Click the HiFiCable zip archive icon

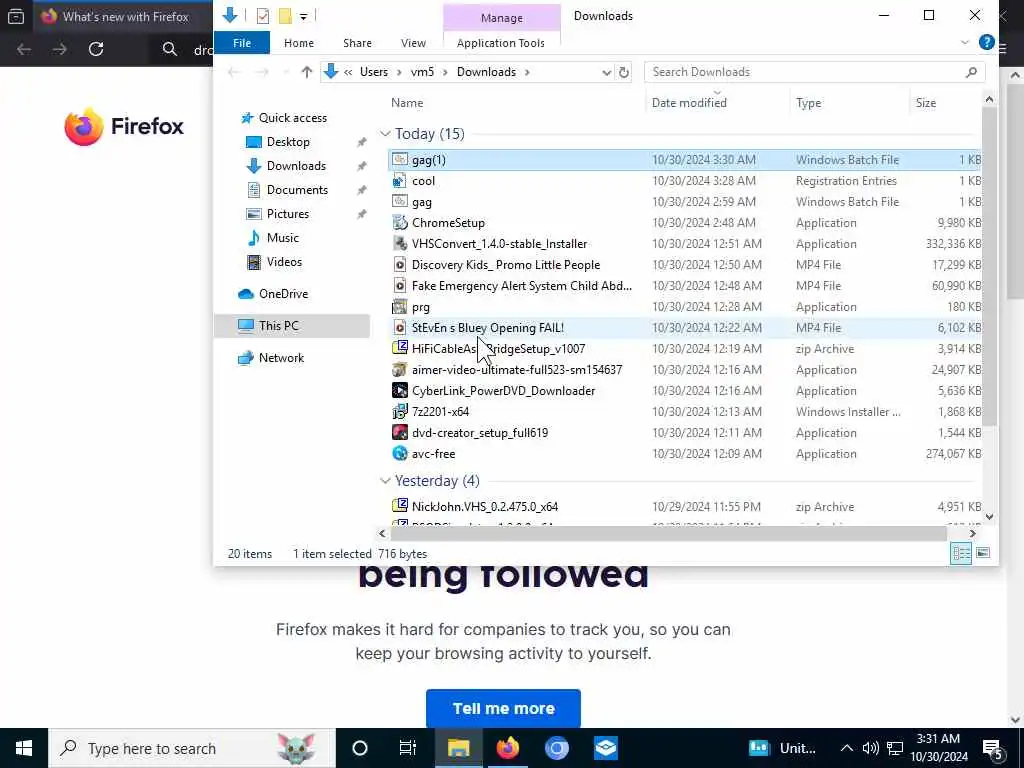point(400,348)
